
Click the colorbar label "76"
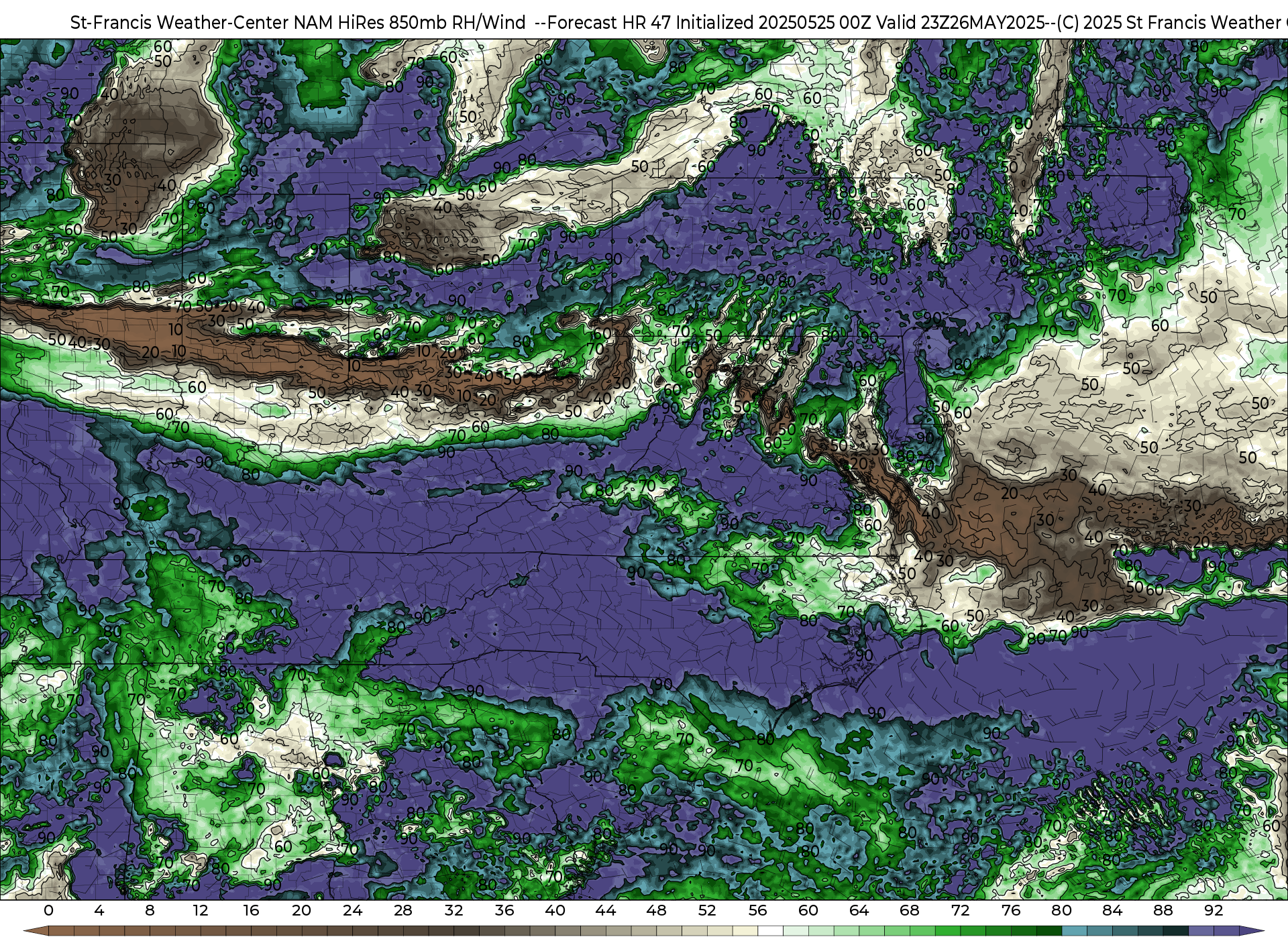click(1011, 910)
